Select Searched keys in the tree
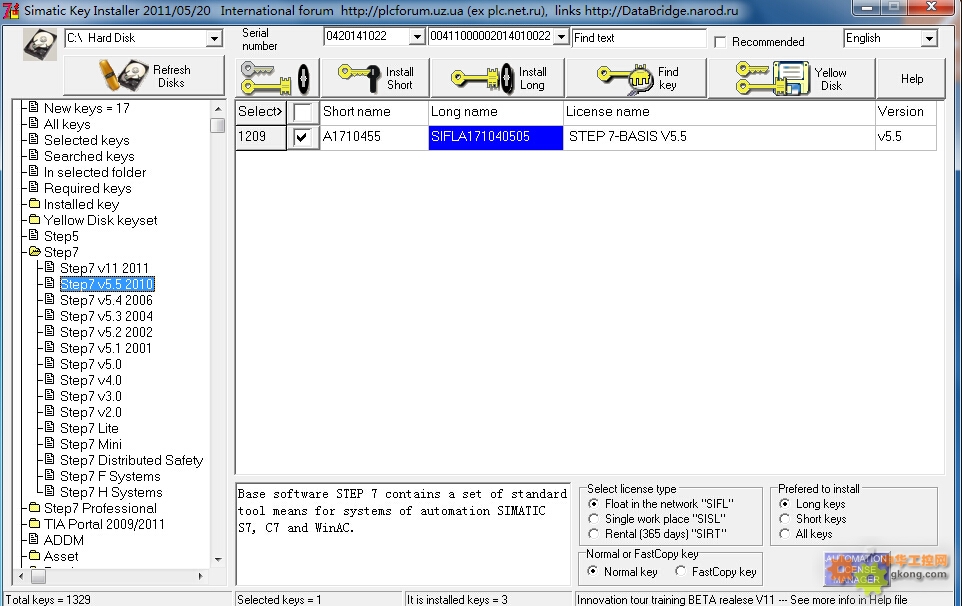Screen dimensions: 962x606 coord(89,156)
